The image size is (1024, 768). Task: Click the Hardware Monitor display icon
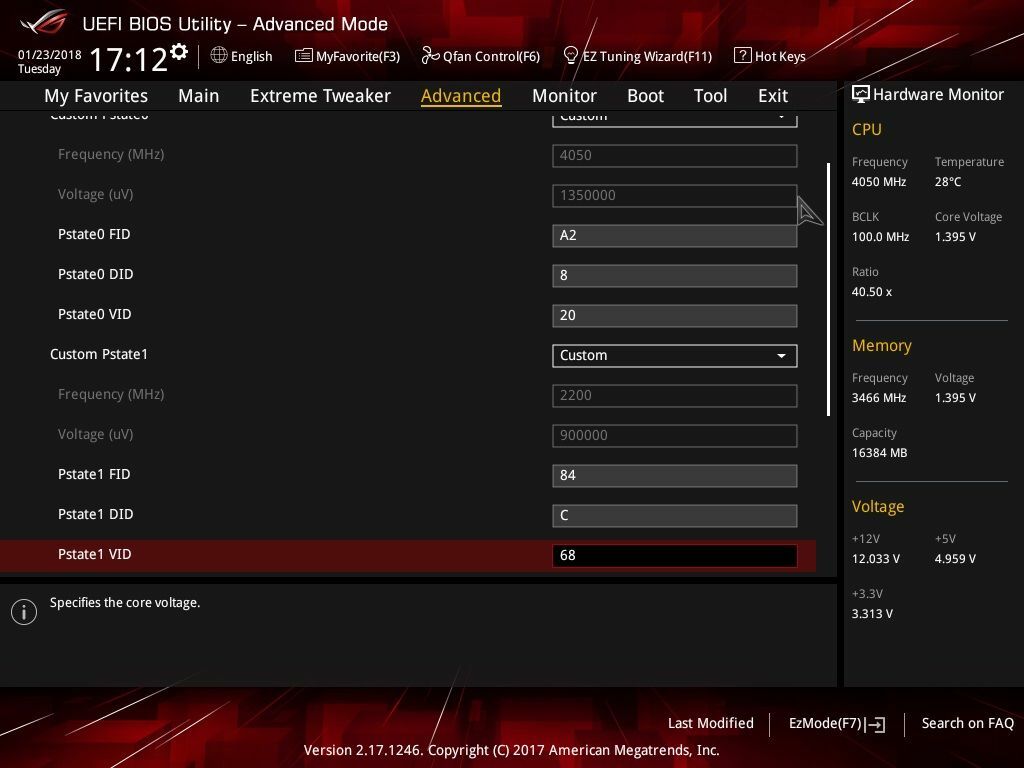pyautogui.click(x=861, y=94)
